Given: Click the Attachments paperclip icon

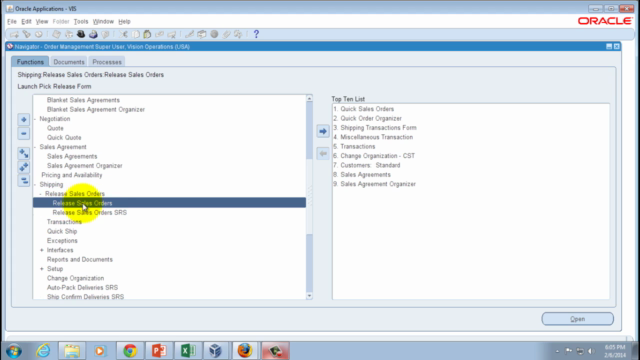Looking at the screenshot, I should point(226,34).
